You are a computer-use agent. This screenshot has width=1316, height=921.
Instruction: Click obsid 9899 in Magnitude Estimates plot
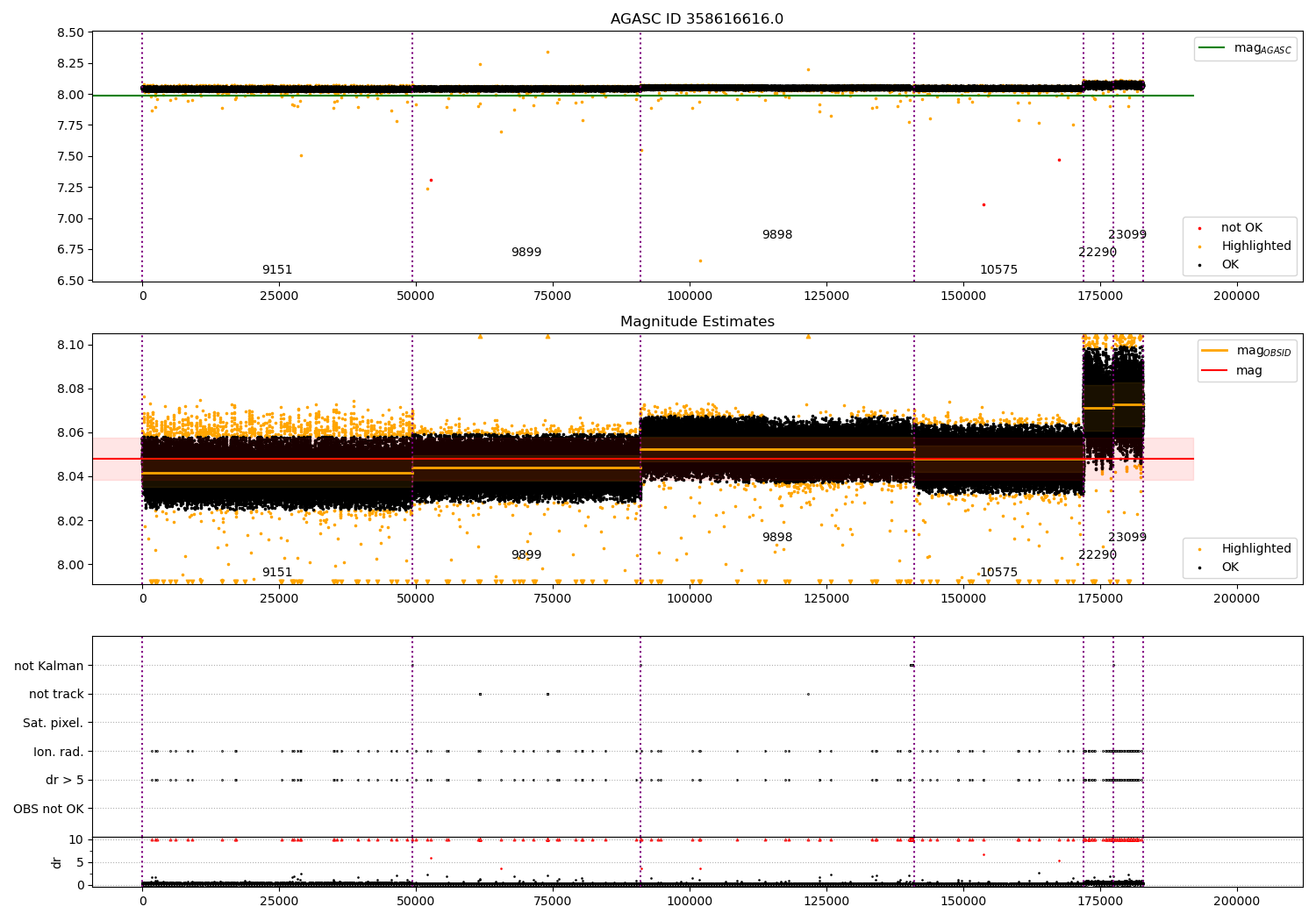point(526,555)
